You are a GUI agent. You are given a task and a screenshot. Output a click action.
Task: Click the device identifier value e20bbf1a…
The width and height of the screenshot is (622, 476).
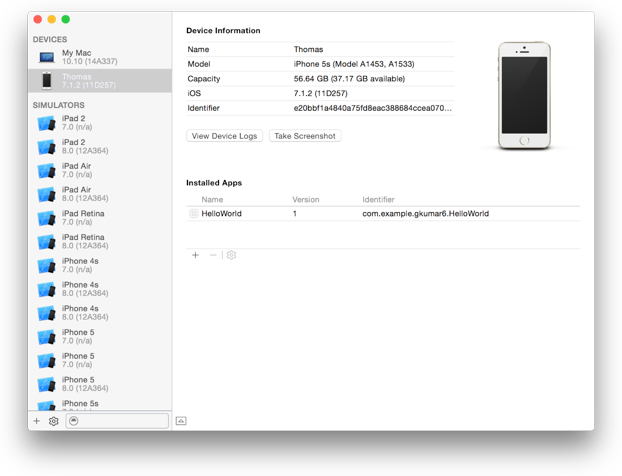point(373,108)
